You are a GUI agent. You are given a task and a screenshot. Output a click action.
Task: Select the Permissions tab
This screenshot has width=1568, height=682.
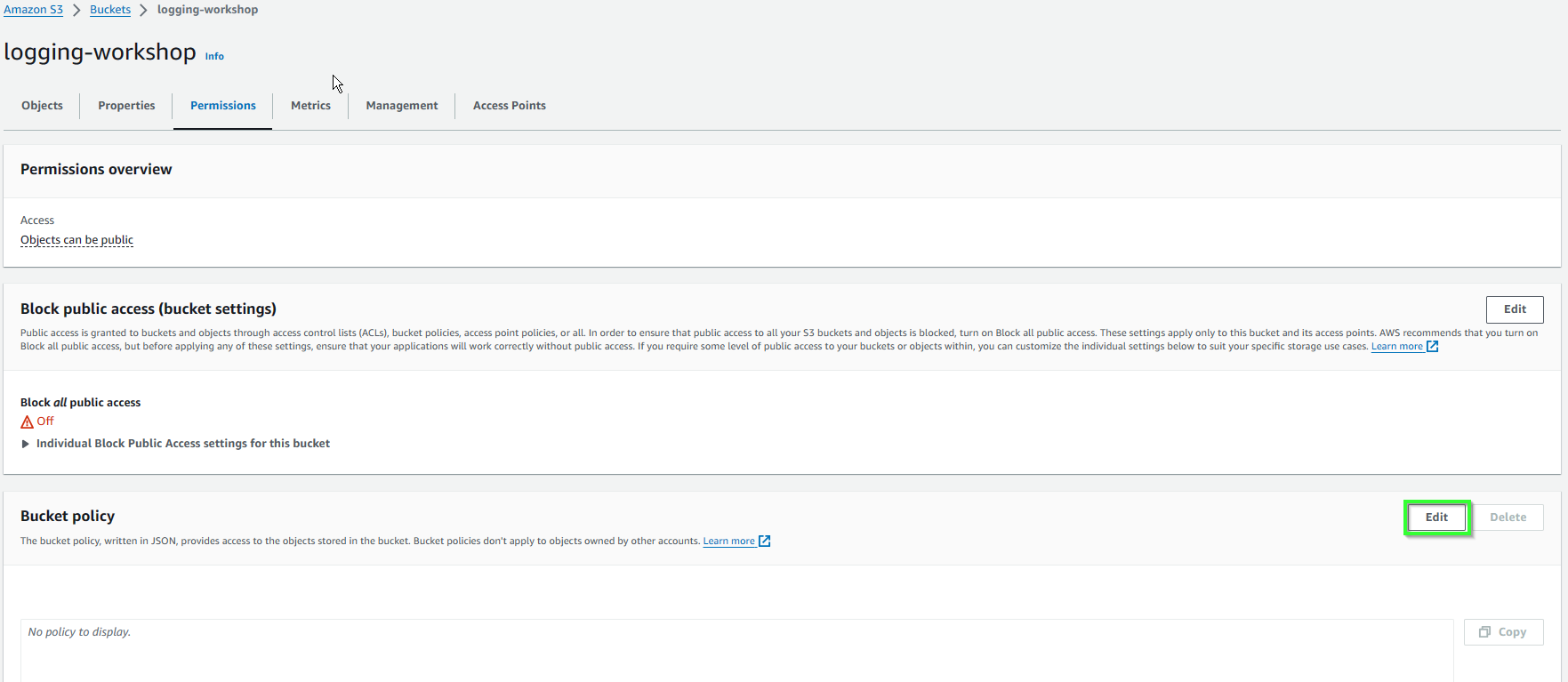(223, 105)
